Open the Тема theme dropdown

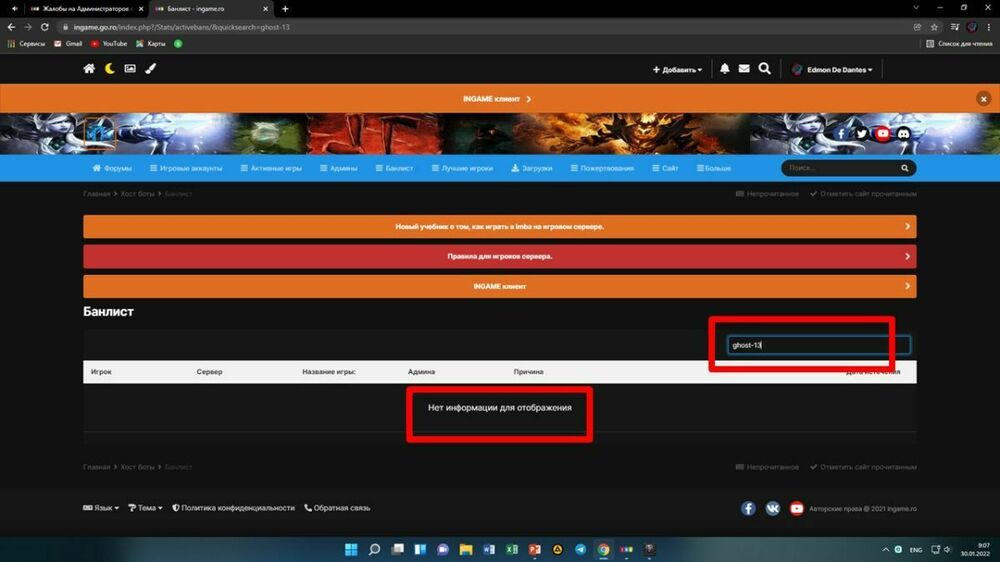pos(146,508)
